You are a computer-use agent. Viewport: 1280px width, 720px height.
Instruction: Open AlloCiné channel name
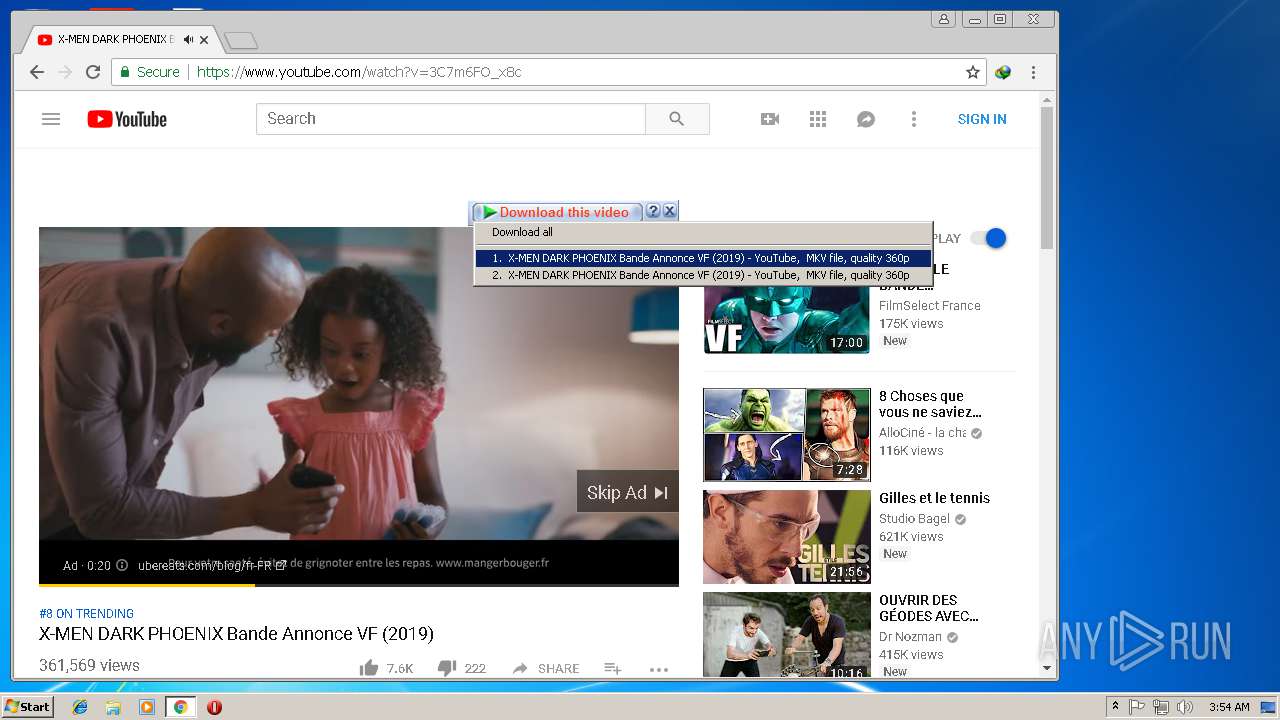click(x=922, y=433)
